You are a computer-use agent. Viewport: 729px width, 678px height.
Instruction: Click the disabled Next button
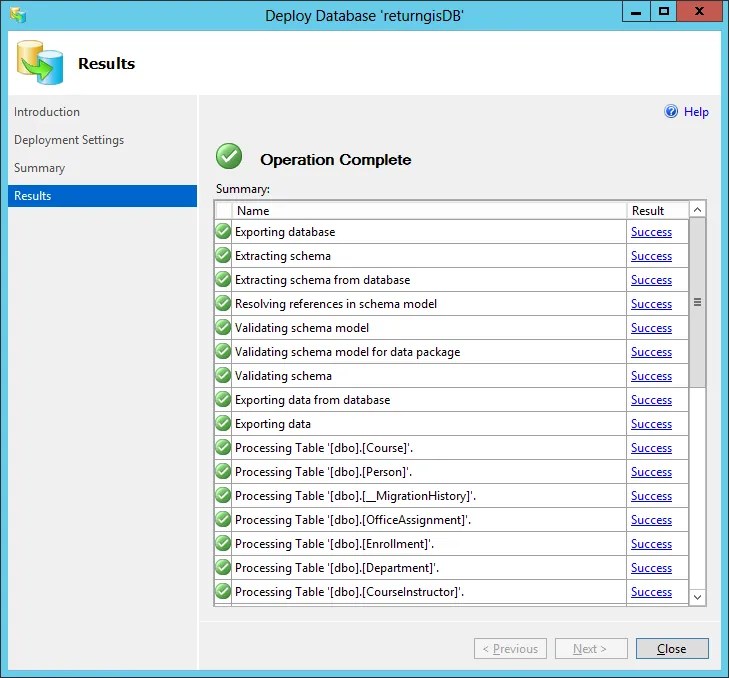[x=591, y=648]
